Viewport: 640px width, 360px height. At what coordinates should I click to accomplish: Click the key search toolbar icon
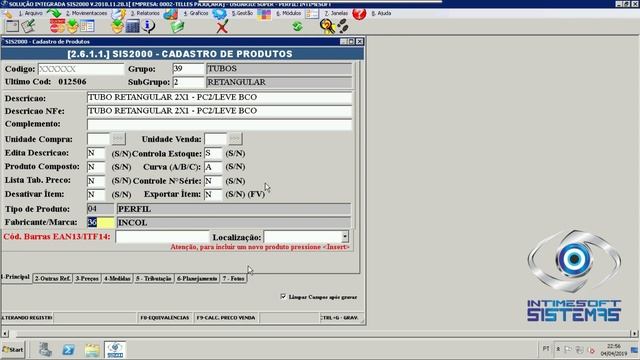pos(327,27)
